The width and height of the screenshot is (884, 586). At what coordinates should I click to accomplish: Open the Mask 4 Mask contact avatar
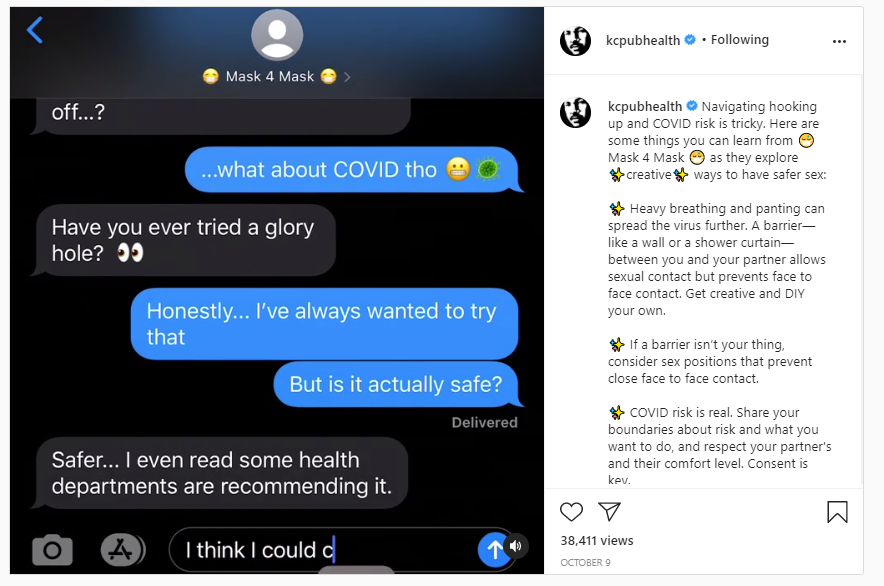[277, 35]
